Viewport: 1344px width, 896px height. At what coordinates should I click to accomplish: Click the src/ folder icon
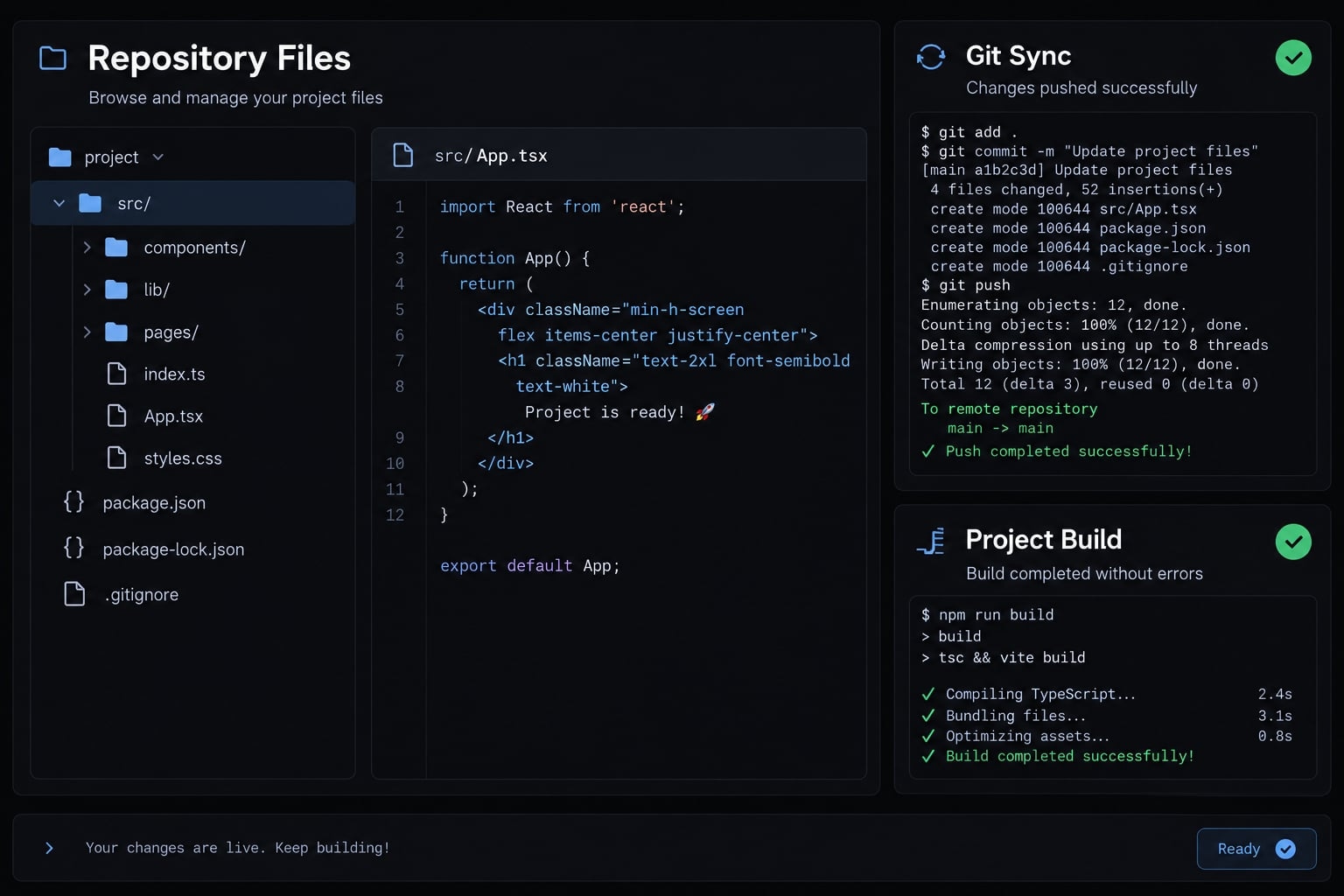pyautogui.click(x=90, y=203)
